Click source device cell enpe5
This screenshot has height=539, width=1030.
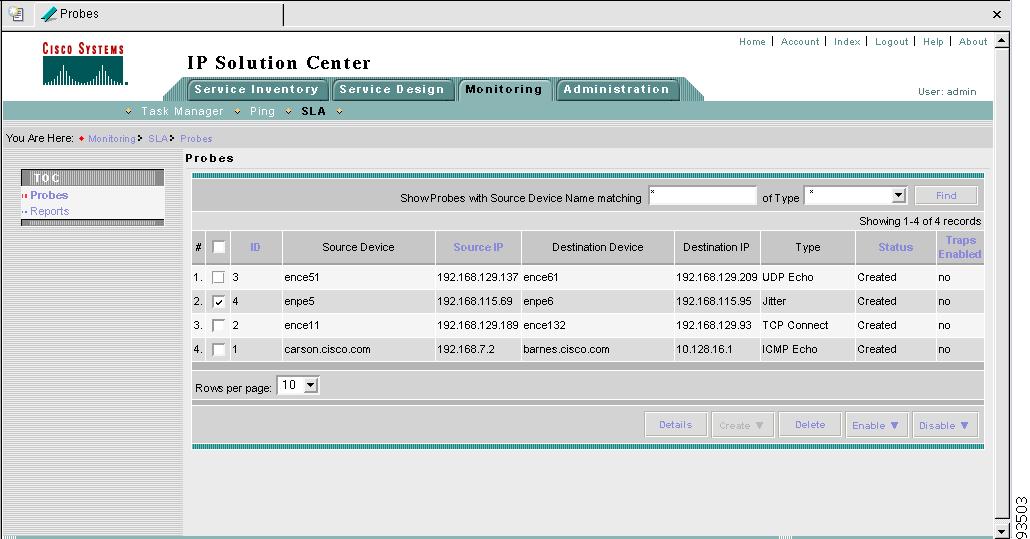click(x=299, y=301)
